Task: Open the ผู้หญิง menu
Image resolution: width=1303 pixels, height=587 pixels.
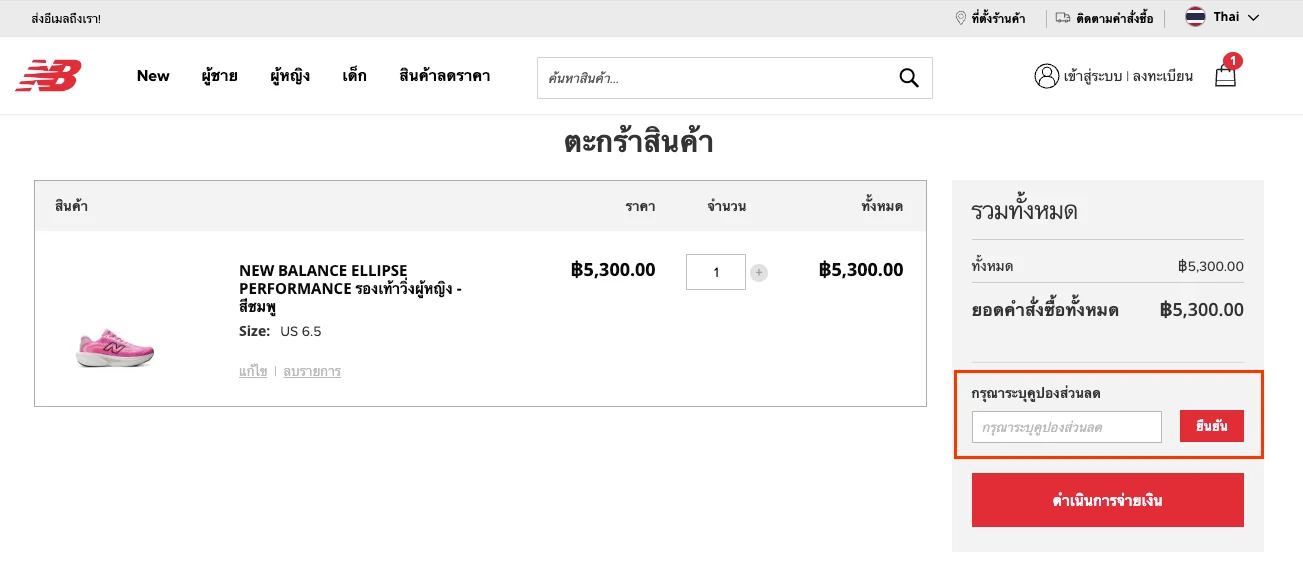Action: (290, 76)
